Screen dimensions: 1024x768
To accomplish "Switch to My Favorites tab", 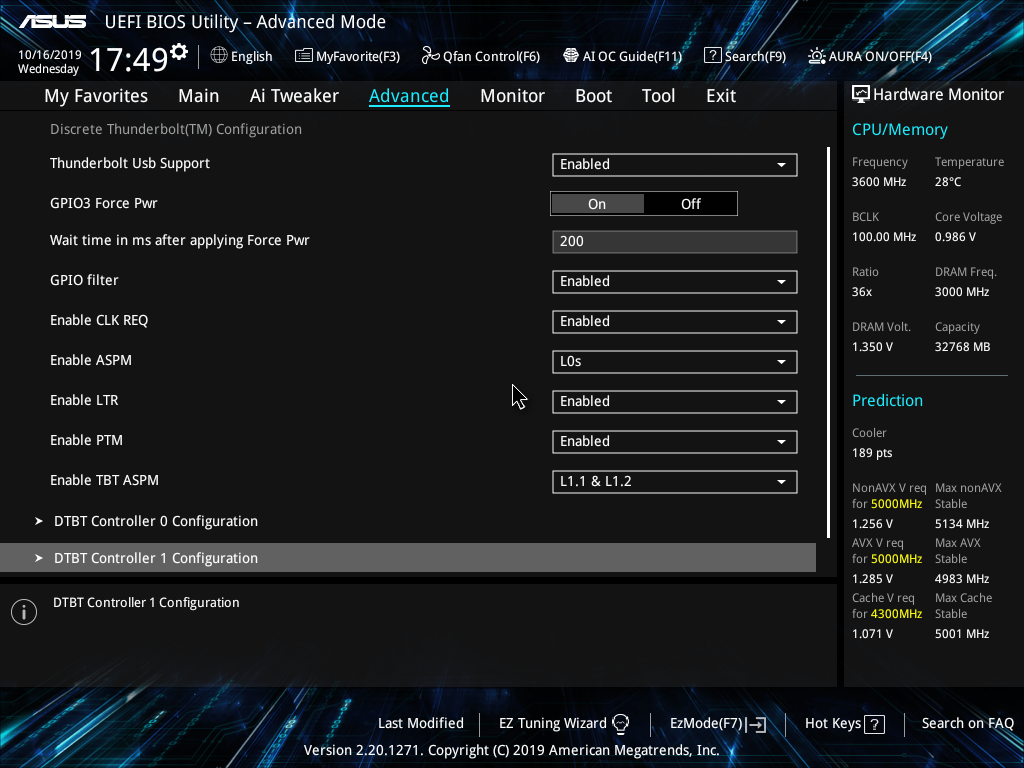I will (96, 96).
